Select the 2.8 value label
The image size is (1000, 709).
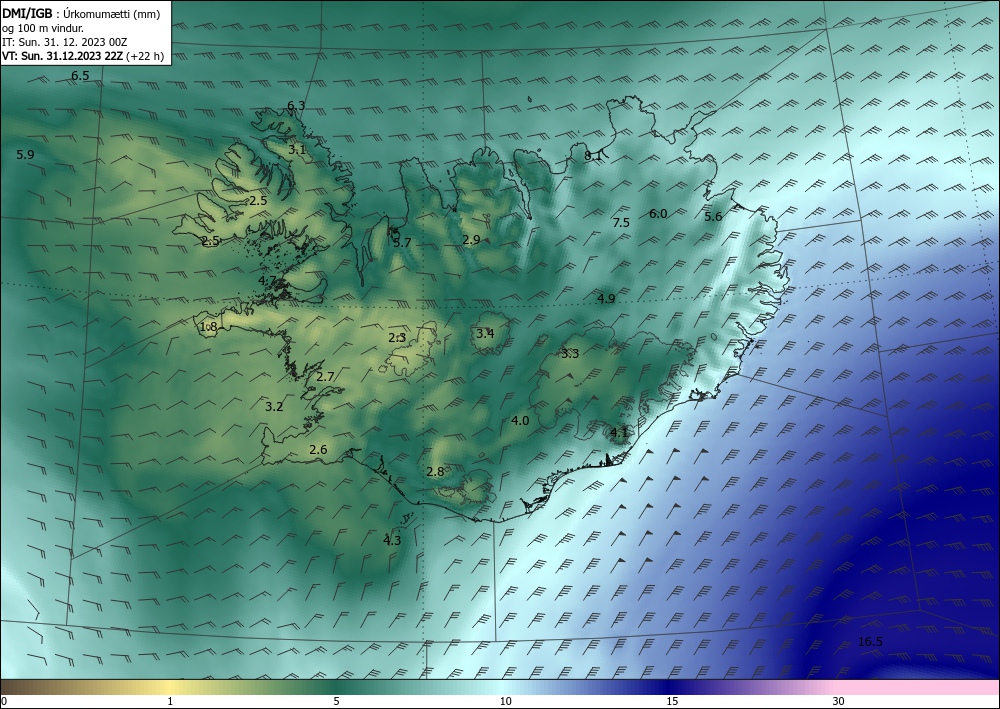(435, 472)
